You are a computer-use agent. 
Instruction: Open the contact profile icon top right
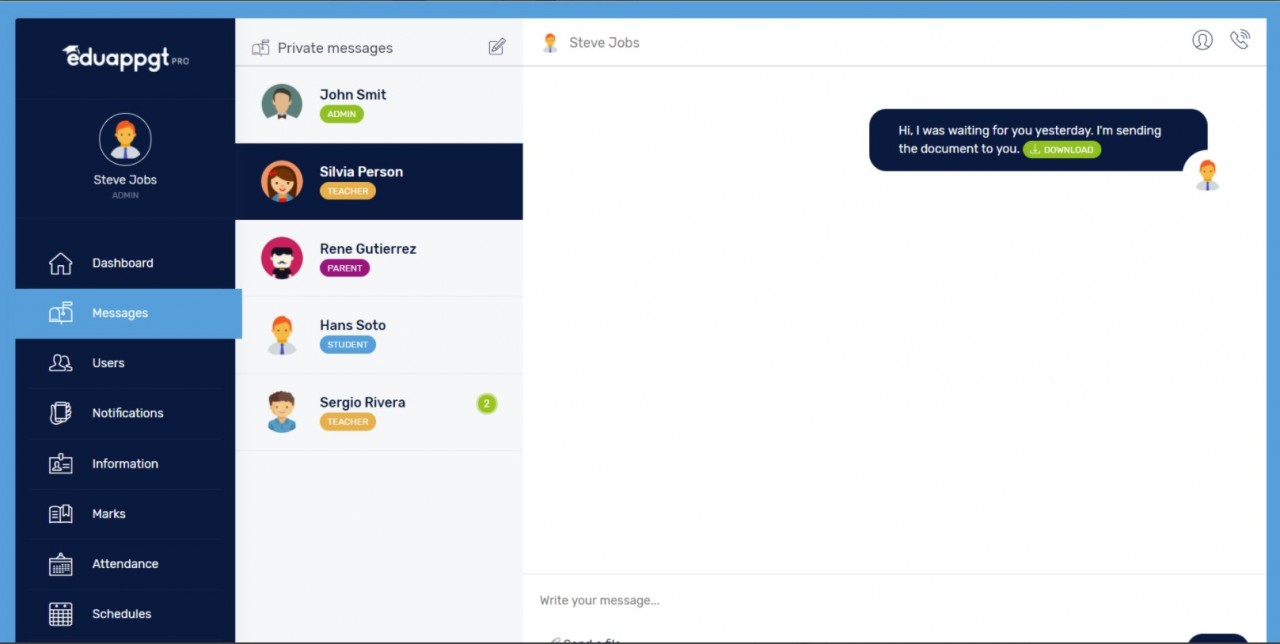(1203, 40)
